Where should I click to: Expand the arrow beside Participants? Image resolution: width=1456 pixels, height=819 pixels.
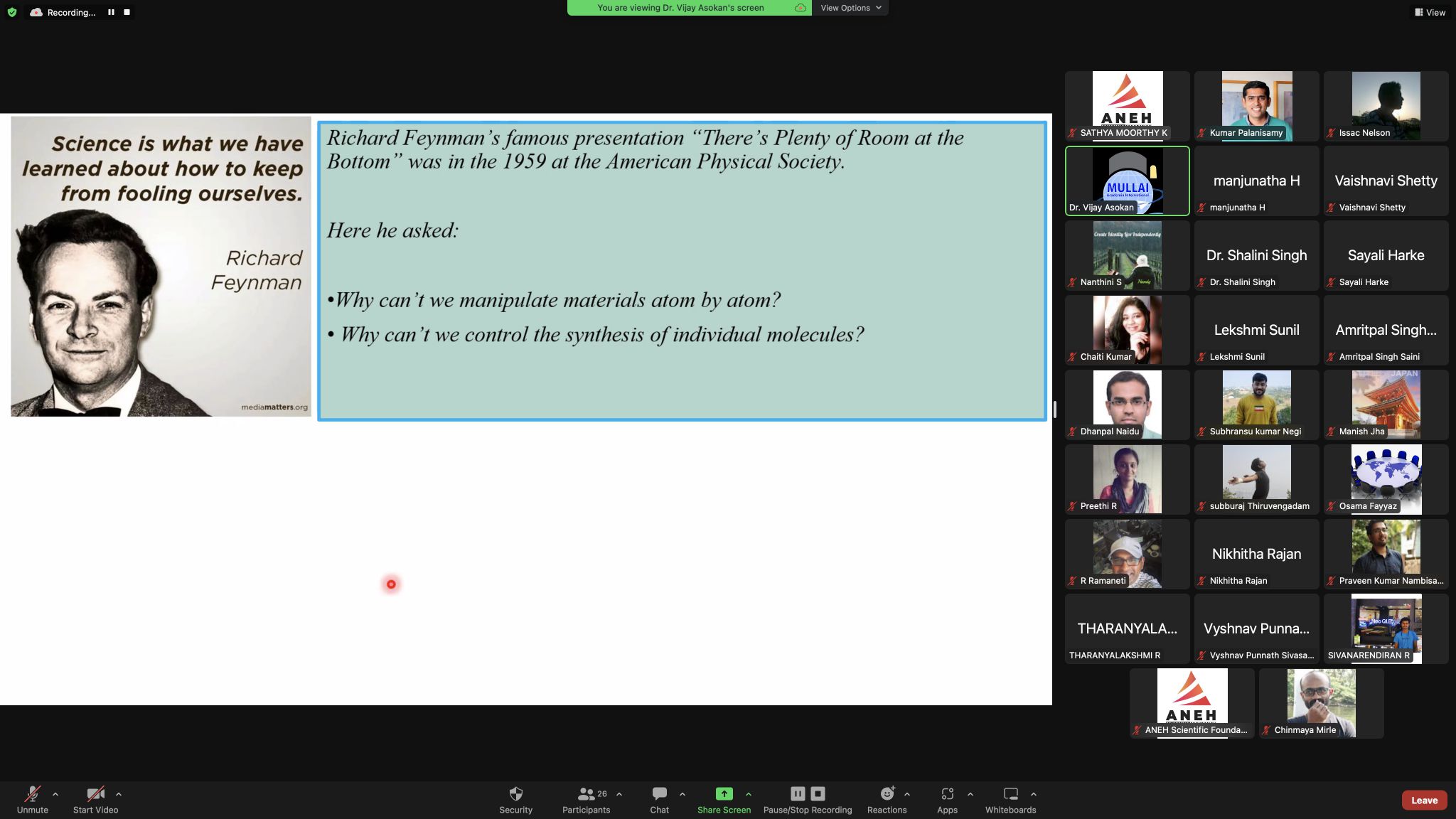point(619,794)
